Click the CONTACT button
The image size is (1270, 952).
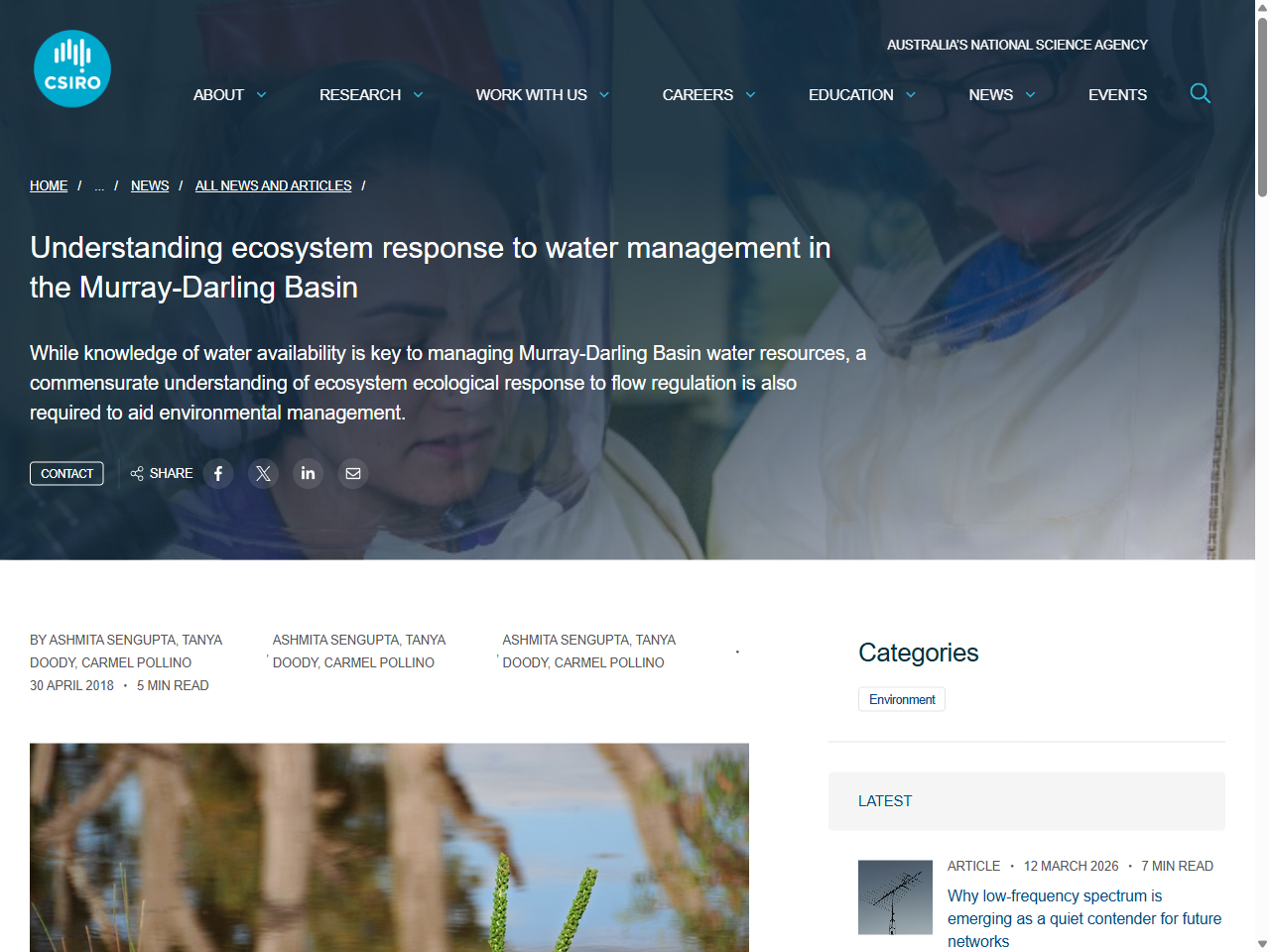(x=66, y=473)
